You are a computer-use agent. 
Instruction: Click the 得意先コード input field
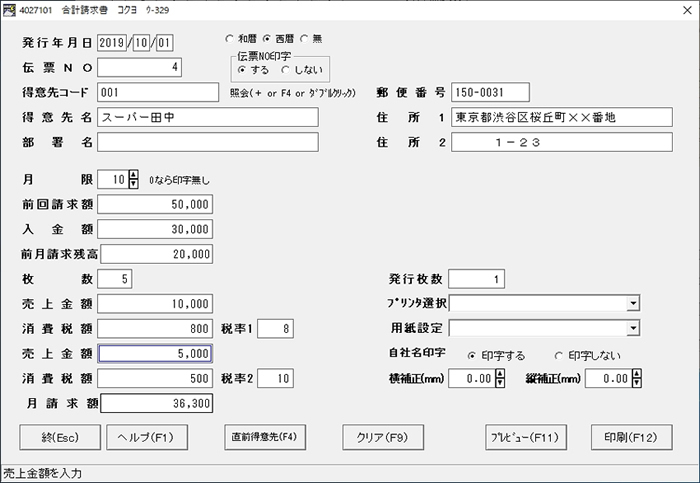click(157, 92)
